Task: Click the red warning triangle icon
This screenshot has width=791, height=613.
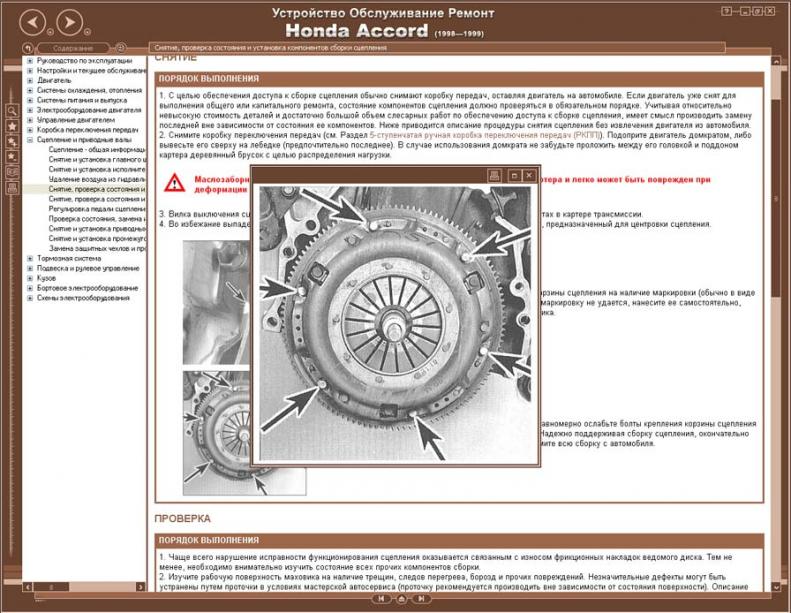Action: [x=175, y=183]
